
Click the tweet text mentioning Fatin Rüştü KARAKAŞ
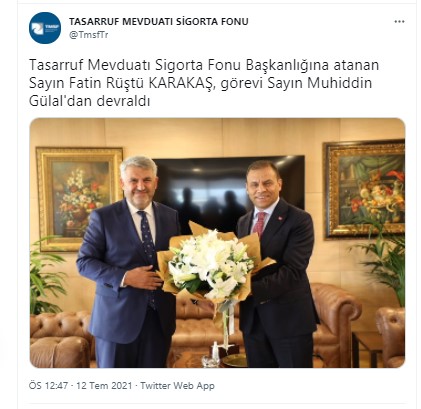click(x=204, y=83)
